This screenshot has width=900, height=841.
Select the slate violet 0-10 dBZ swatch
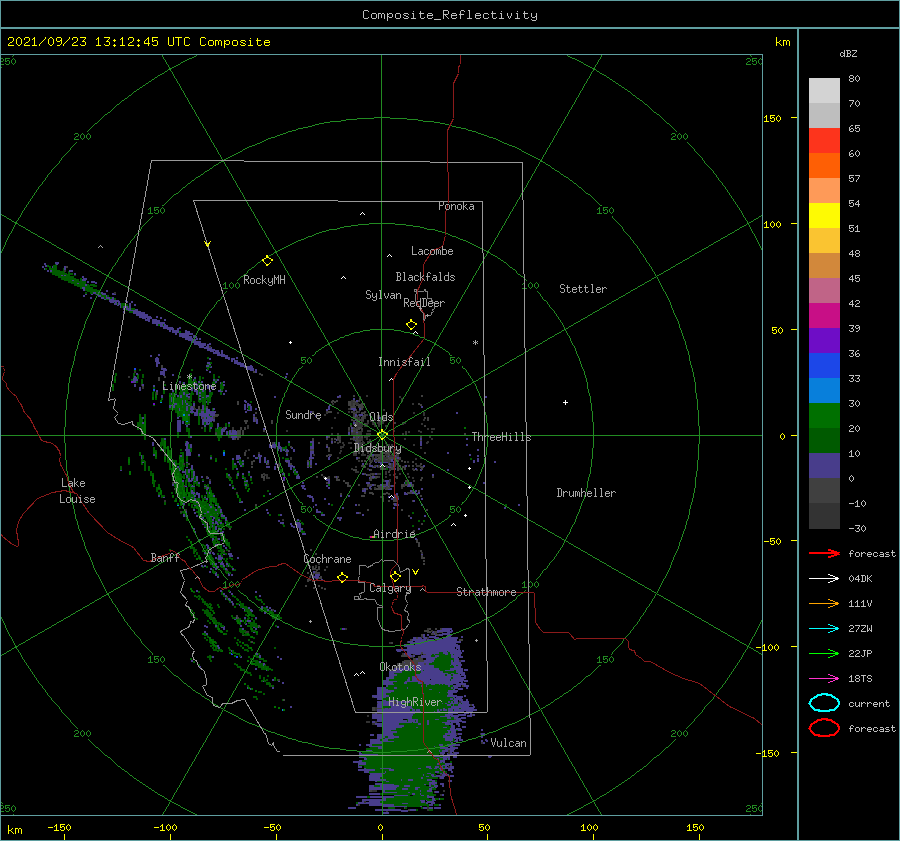(x=824, y=466)
